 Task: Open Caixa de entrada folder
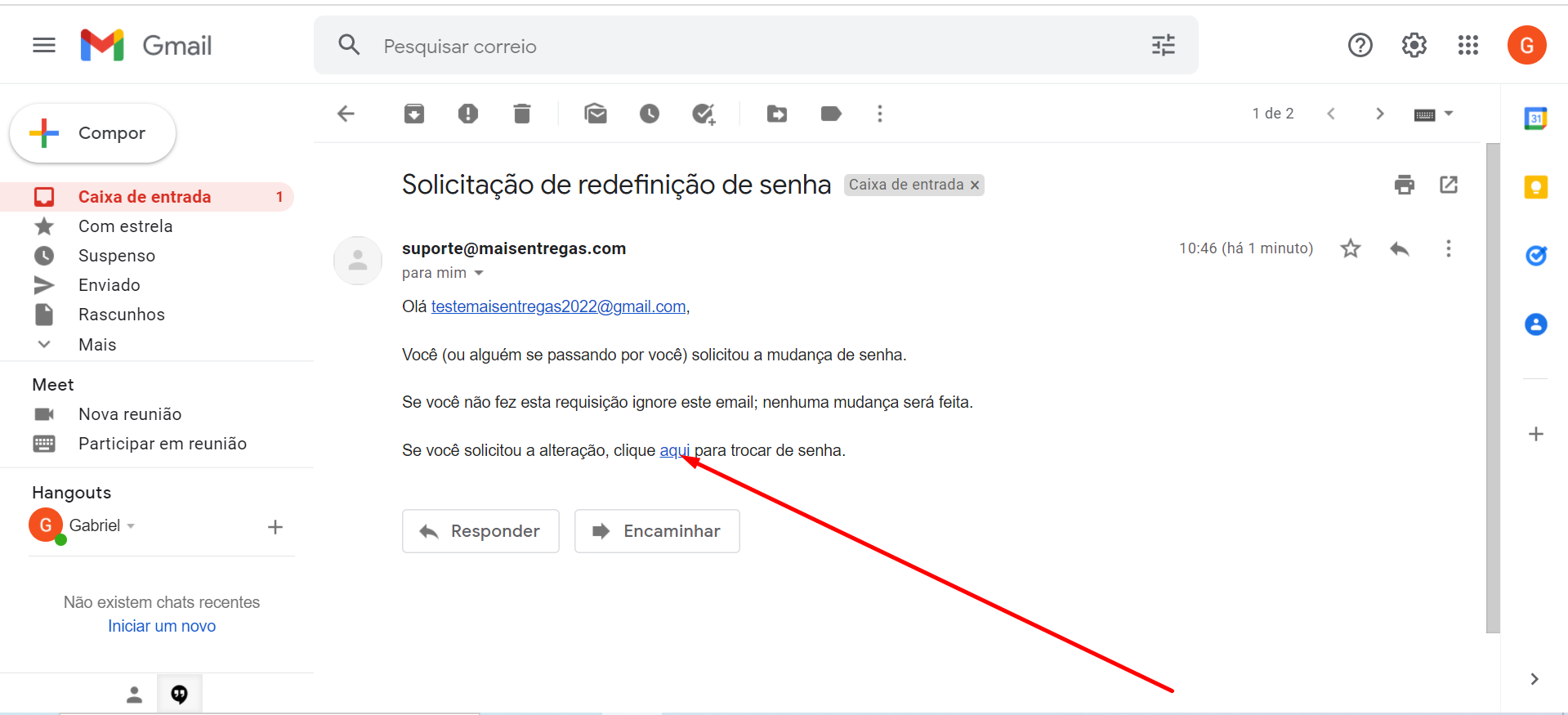pos(147,197)
